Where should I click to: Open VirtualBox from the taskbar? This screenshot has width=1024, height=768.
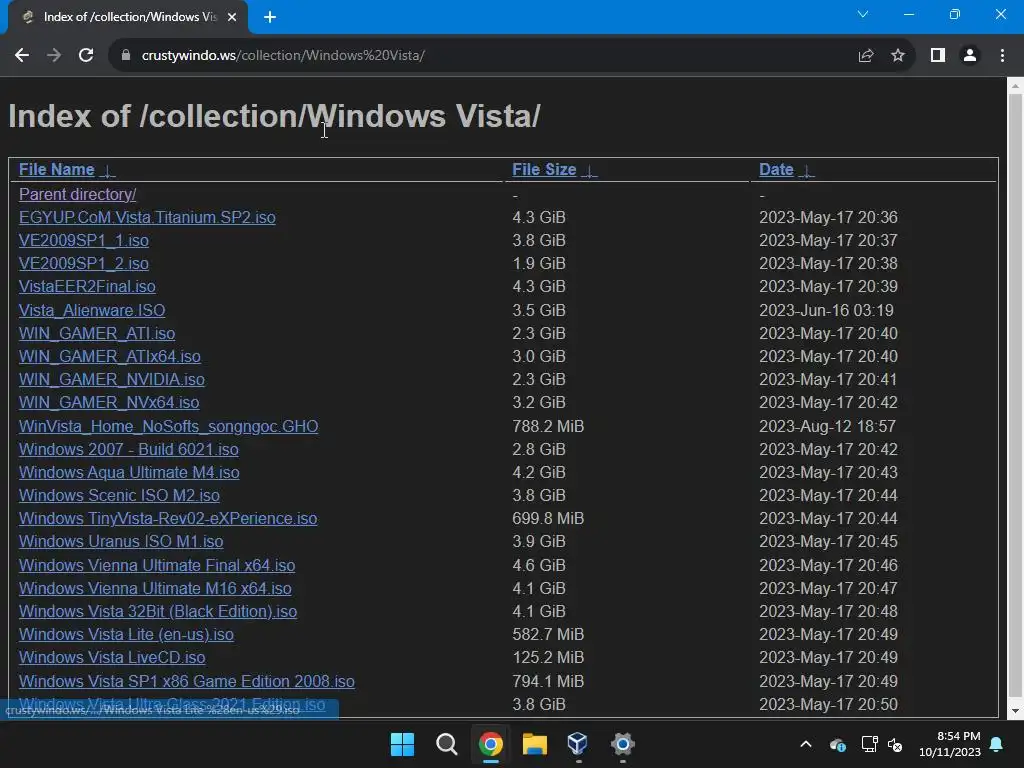pos(577,744)
